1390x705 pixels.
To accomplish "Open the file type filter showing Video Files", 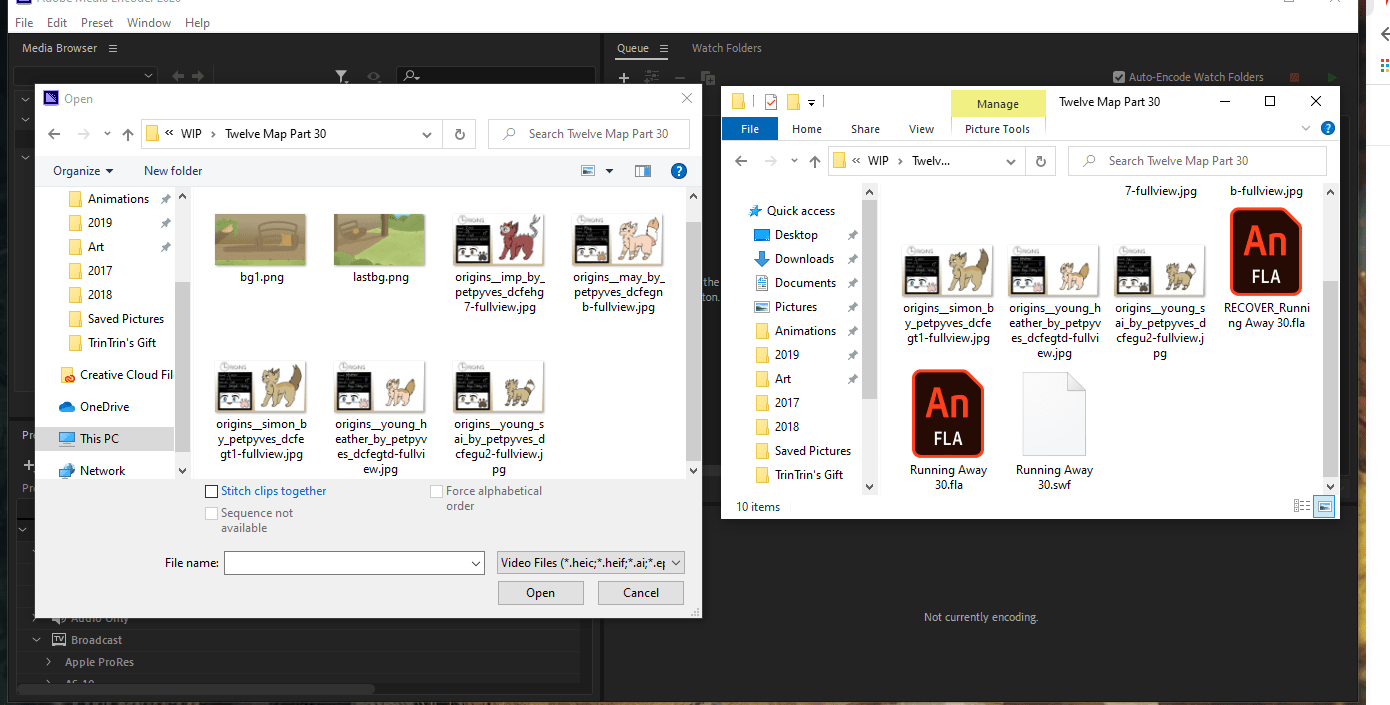I will [x=589, y=562].
